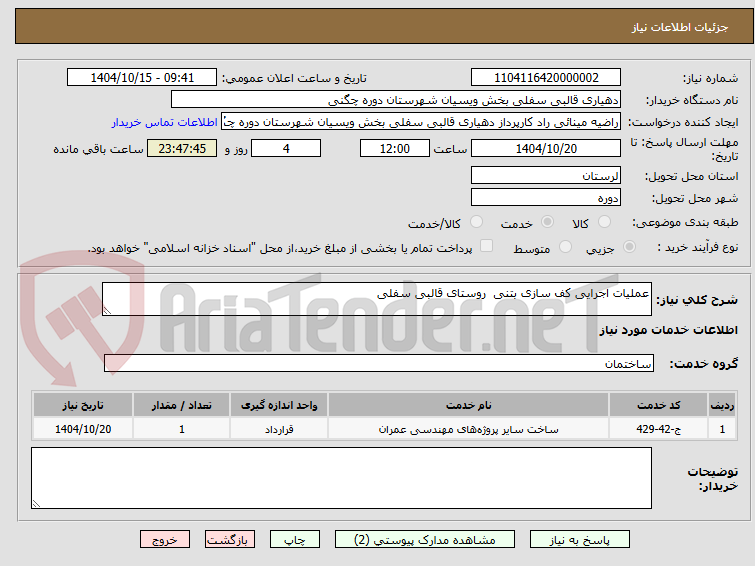Viewport: 755px width, 566px height.
Task: Click the نام خدمت column header
Action: pyautogui.click(x=469, y=405)
